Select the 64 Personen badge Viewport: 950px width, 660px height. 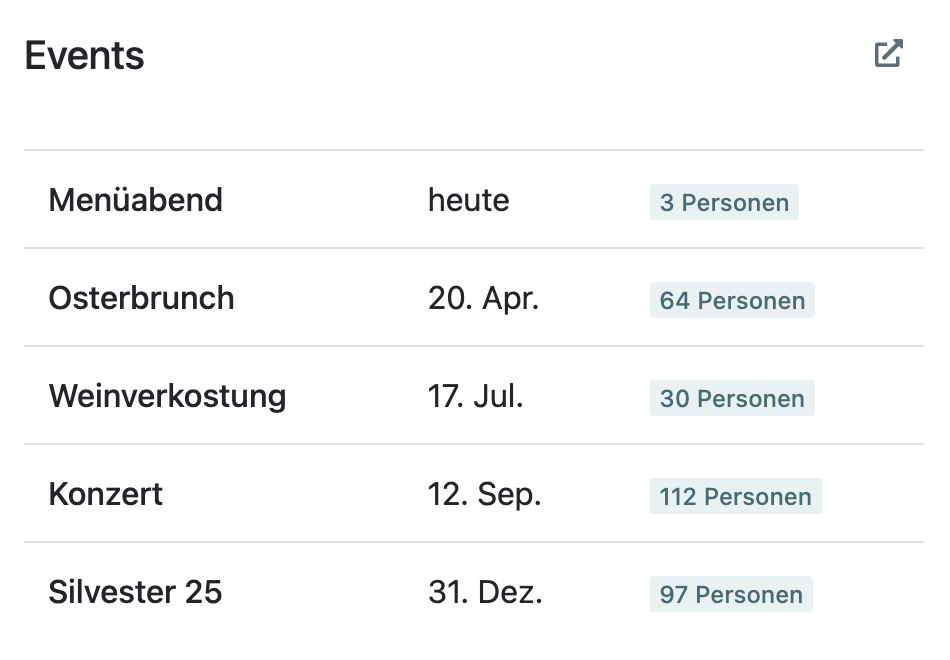click(732, 300)
